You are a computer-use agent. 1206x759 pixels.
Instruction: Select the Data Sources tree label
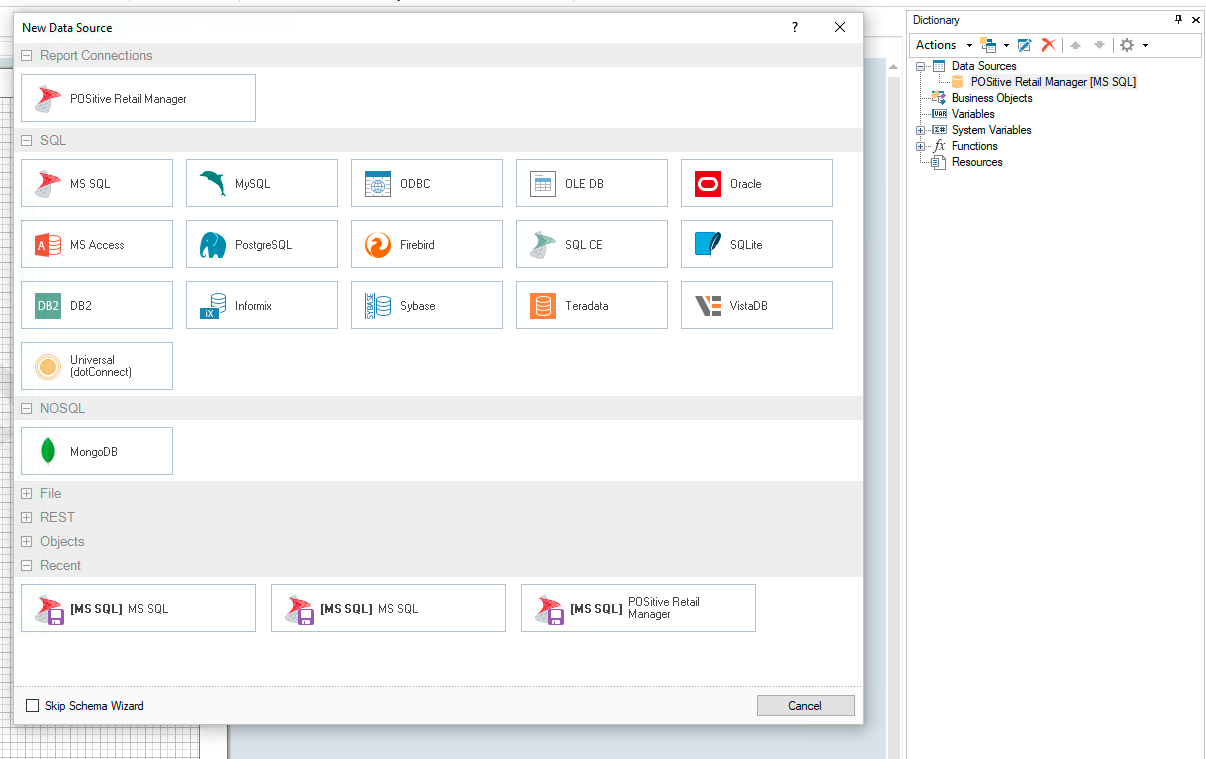coord(984,66)
